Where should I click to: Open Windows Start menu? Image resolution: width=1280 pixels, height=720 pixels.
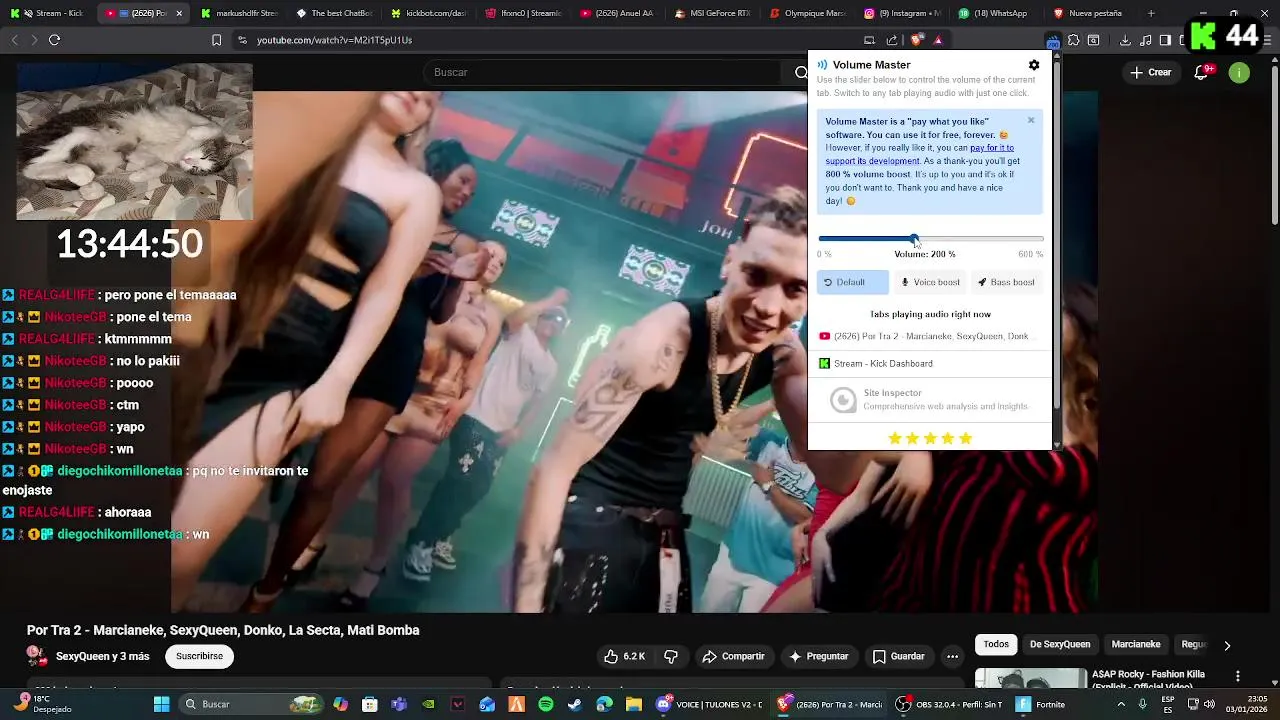click(x=161, y=704)
